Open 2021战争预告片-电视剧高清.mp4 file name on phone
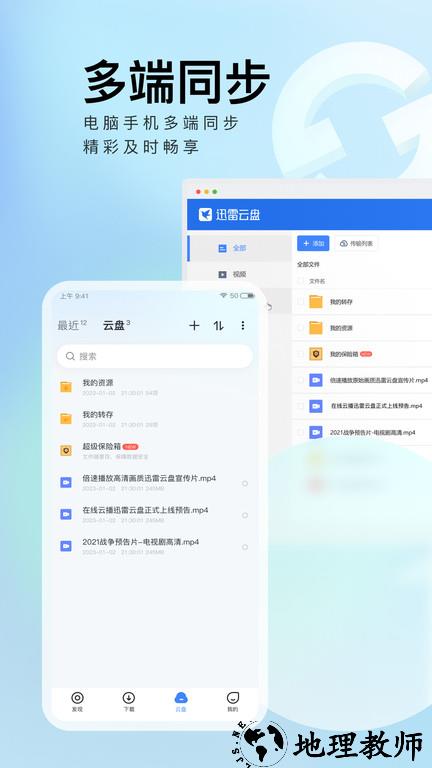This screenshot has height=768, width=432. tap(141, 542)
